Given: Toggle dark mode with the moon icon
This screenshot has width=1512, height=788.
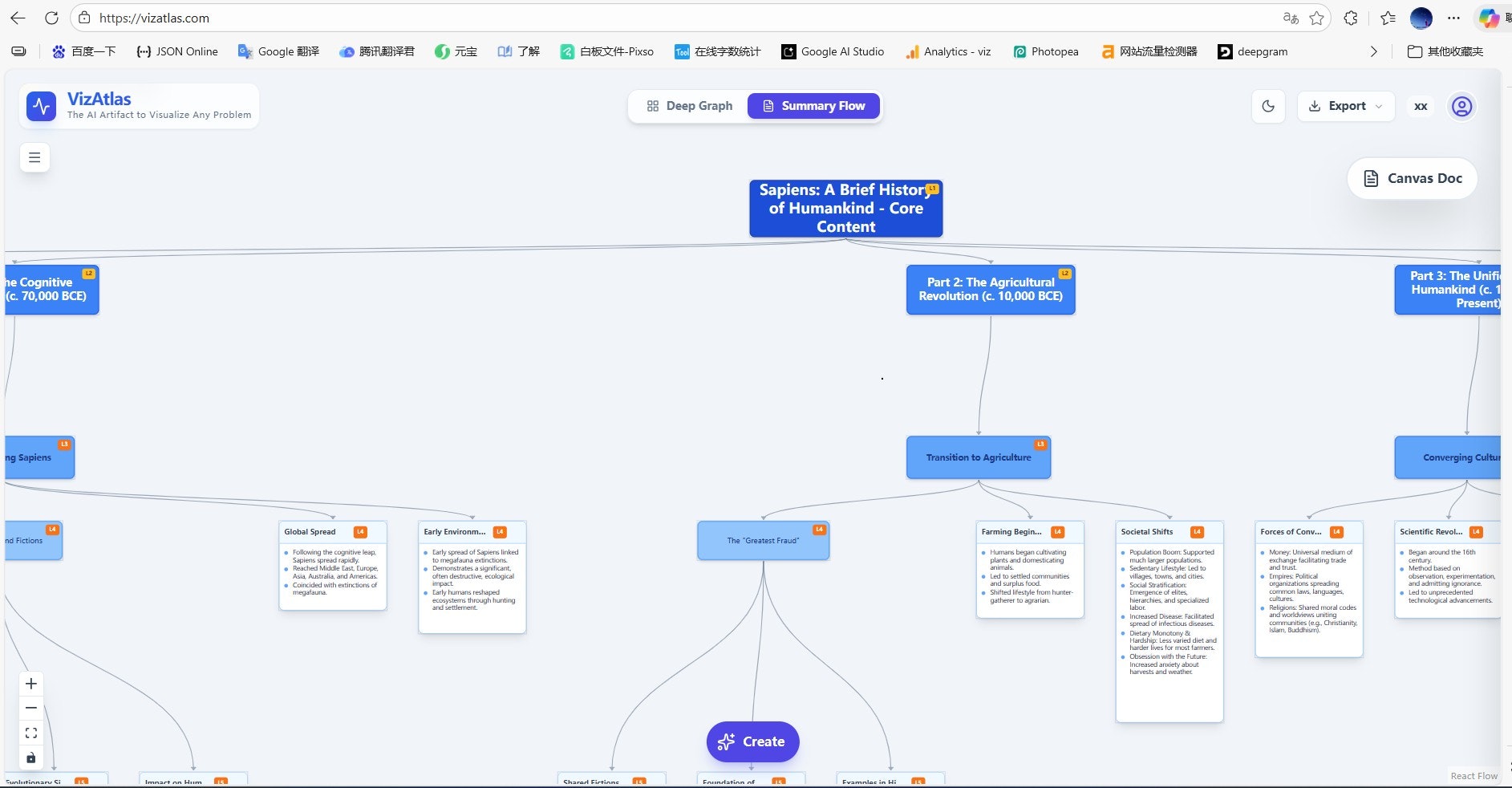Looking at the screenshot, I should tap(1267, 106).
